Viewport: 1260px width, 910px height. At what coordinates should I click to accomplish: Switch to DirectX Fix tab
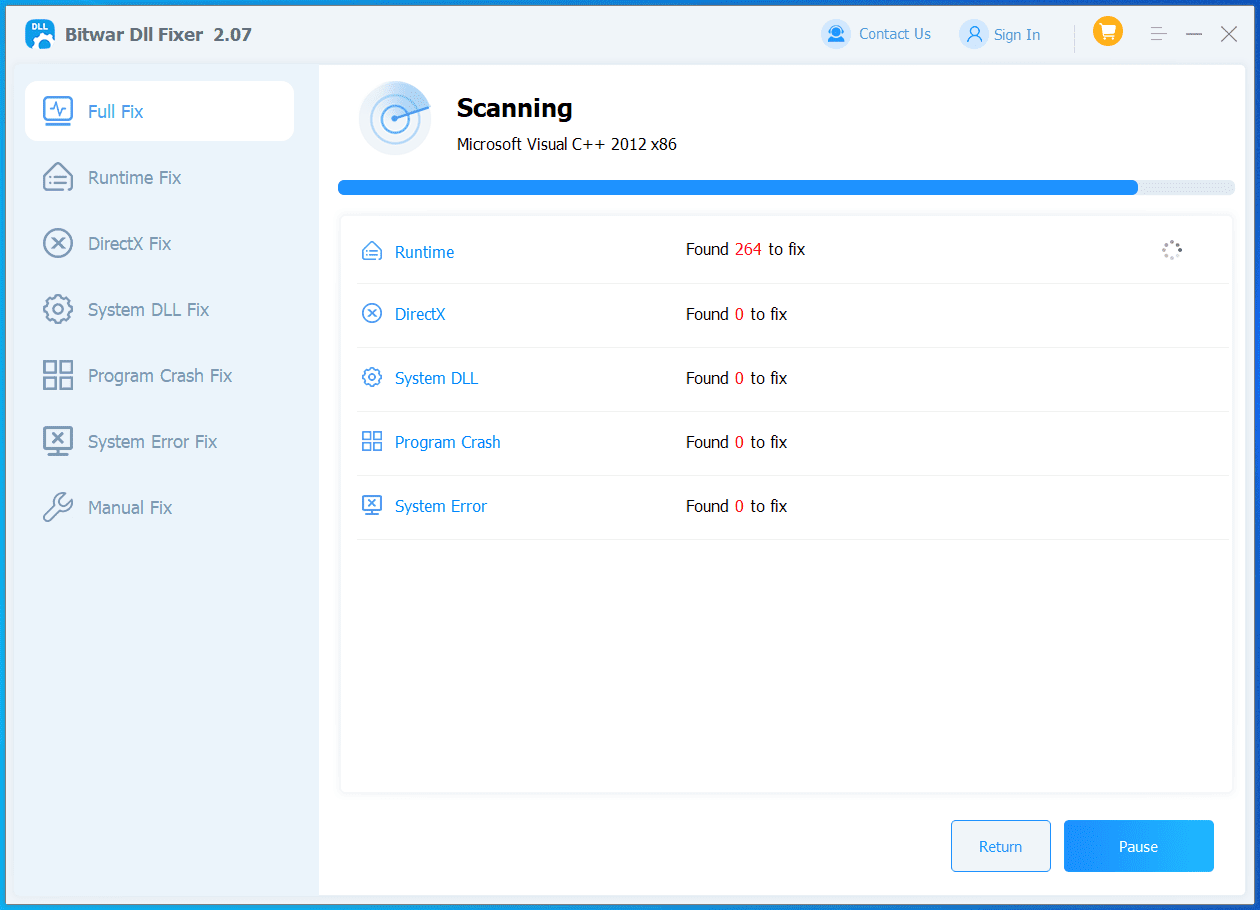click(159, 243)
